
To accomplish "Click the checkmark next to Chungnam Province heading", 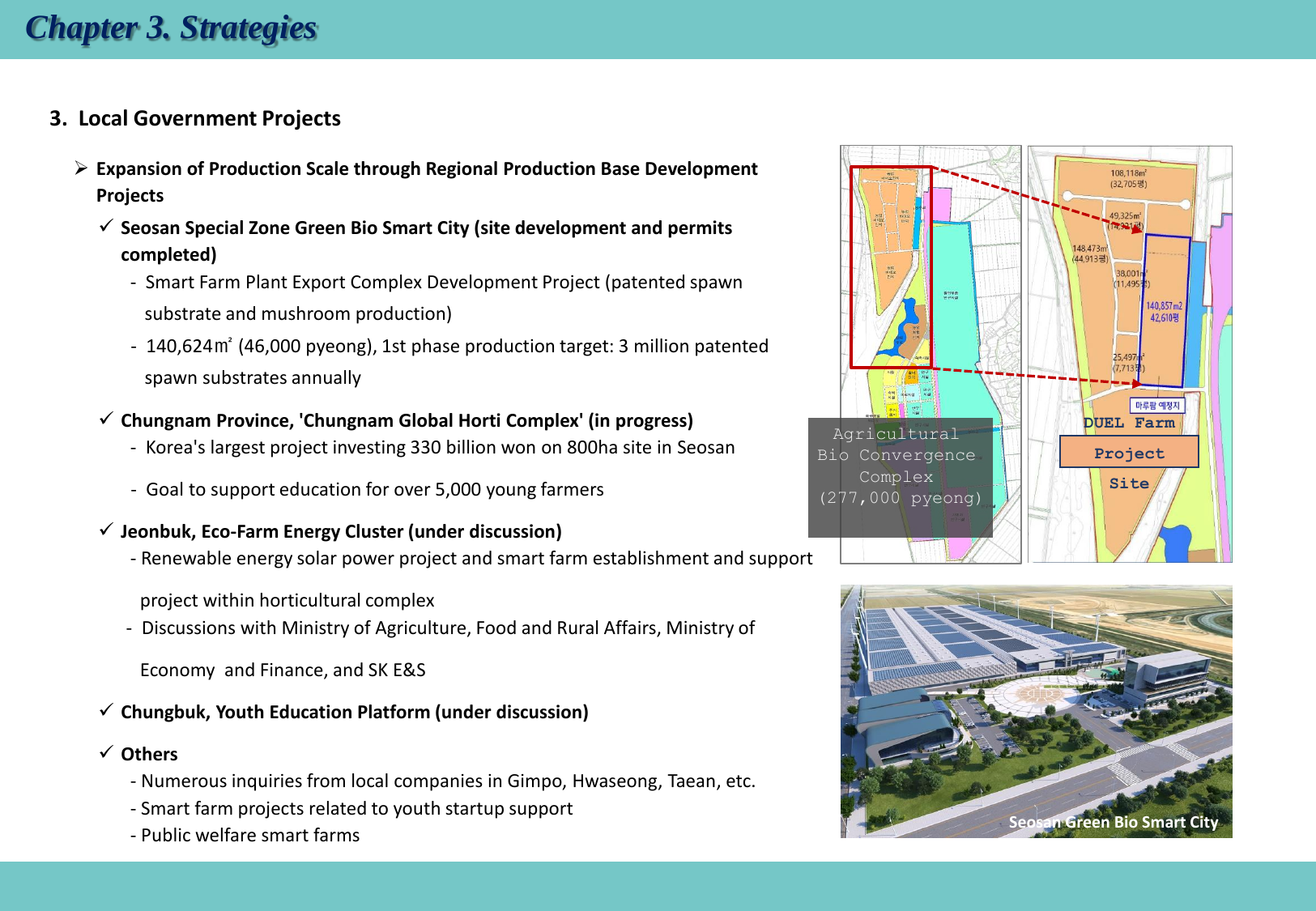I will pos(106,419).
